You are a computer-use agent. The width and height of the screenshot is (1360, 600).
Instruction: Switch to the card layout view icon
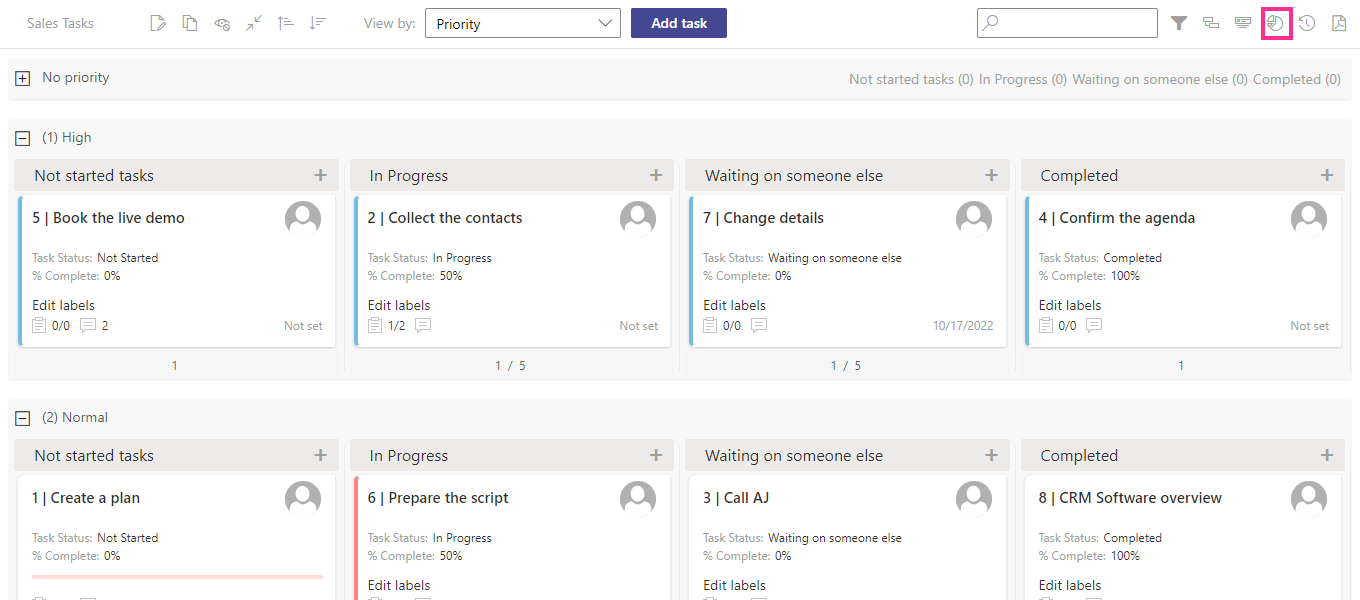pos(1243,22)
